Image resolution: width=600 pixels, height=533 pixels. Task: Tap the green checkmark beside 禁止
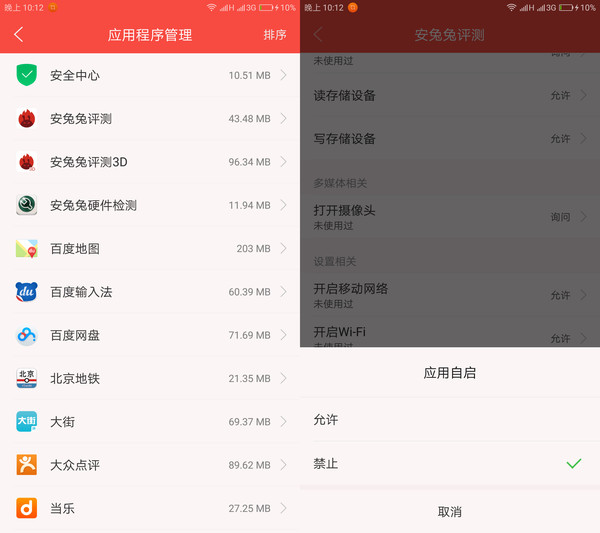(x=573, y=464)
